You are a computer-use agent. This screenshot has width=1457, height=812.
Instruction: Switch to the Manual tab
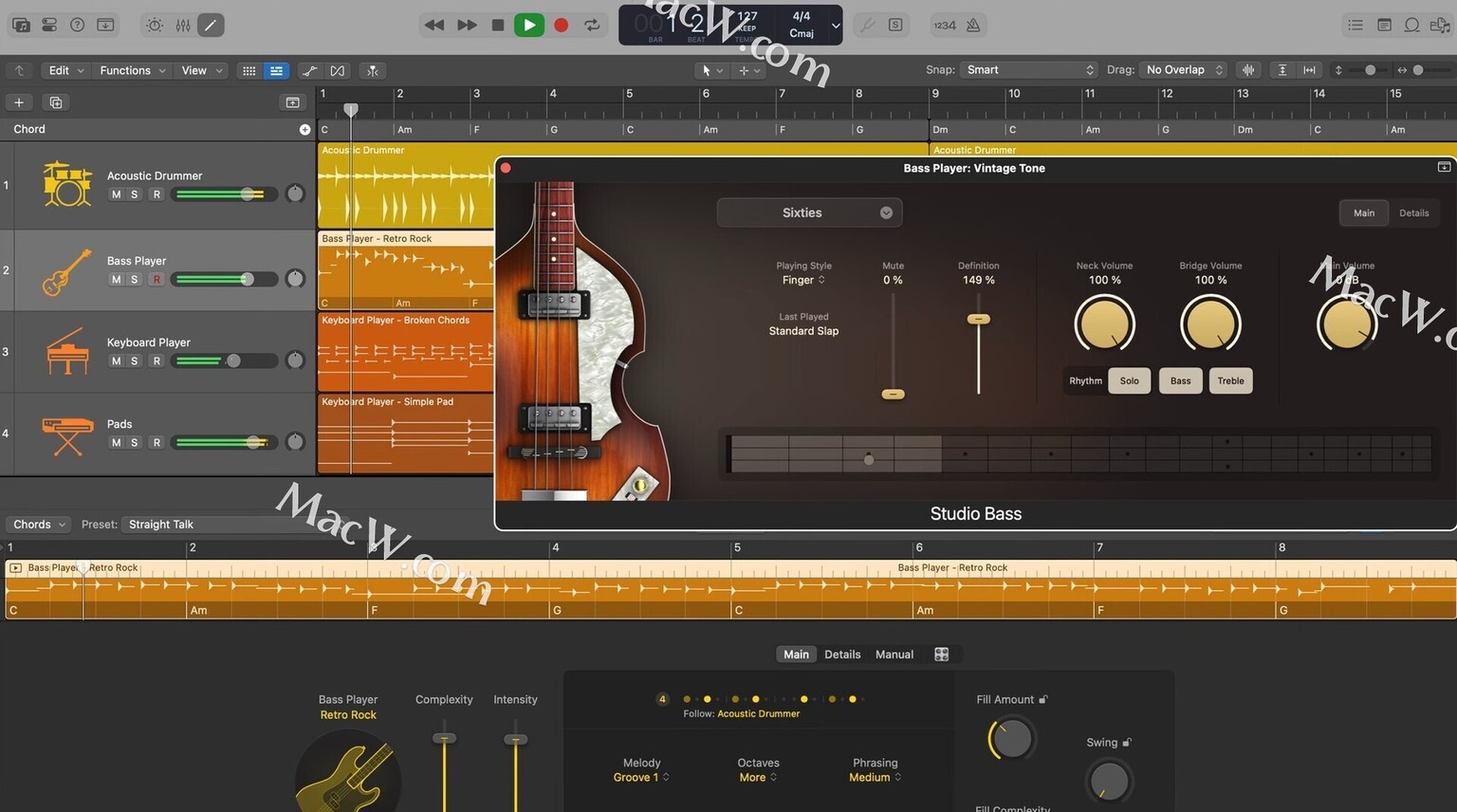tap(894, 655)
